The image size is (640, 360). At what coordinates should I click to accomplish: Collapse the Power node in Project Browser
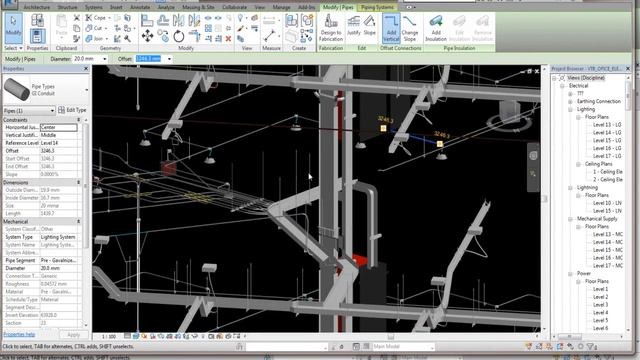pos(570,273)
